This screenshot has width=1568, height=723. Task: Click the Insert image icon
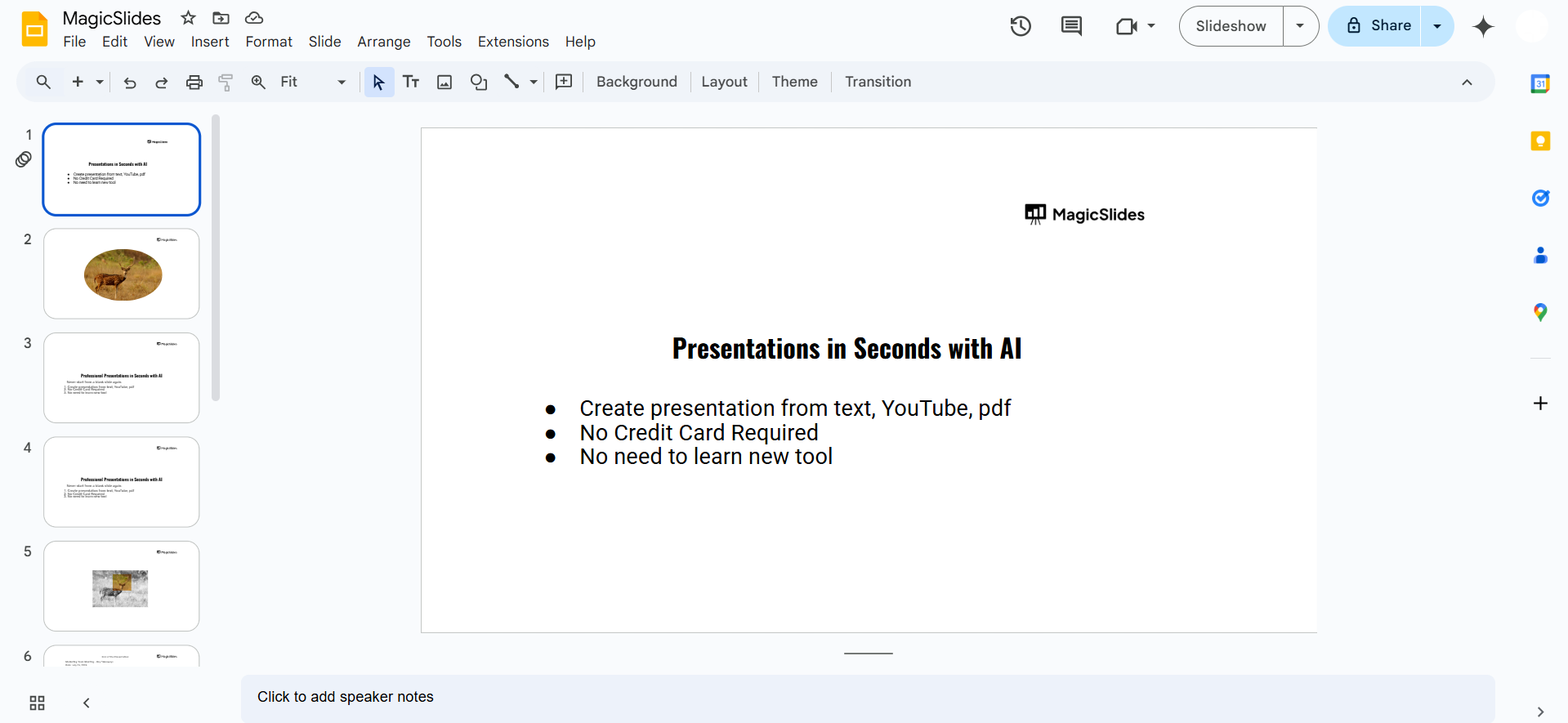(444, 82)
